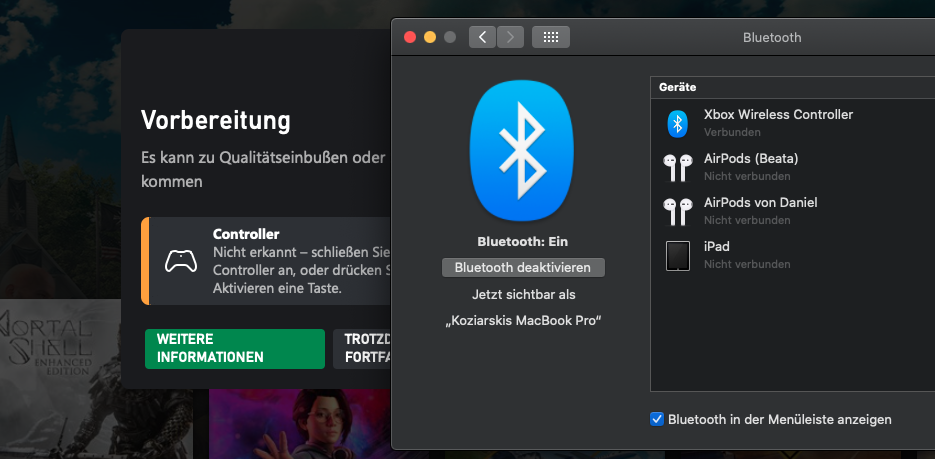Click the Verbunden status text

coord(732,132)
